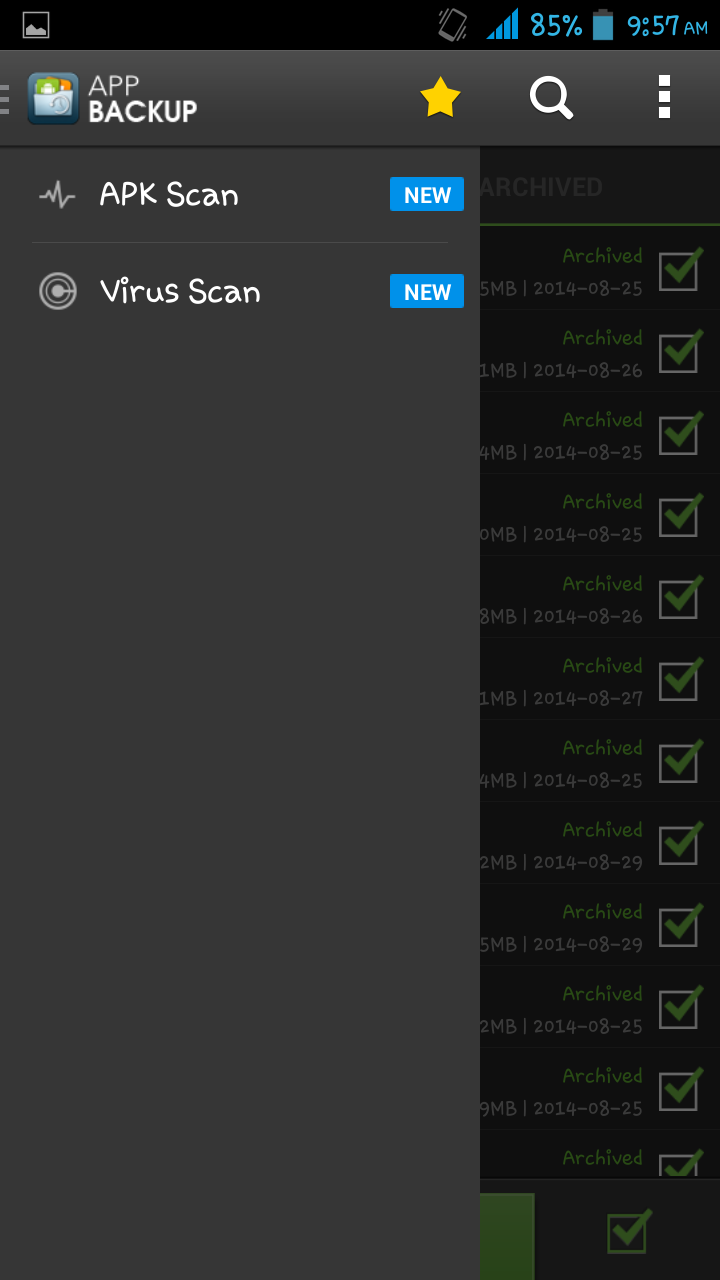Open the three-dot overflow menu
Viewport: 720px width, 1280px height.
(x=664, y=98)
